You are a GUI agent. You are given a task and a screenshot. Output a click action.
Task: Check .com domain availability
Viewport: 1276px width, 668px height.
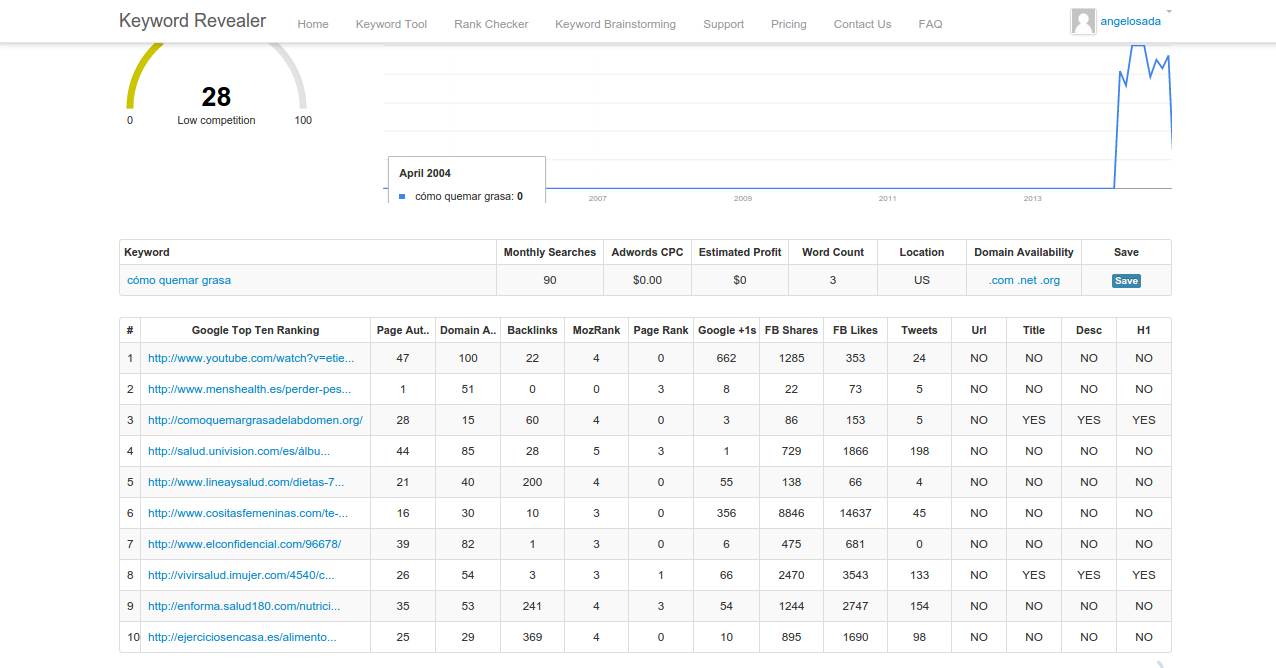[x=1001, y=280]
